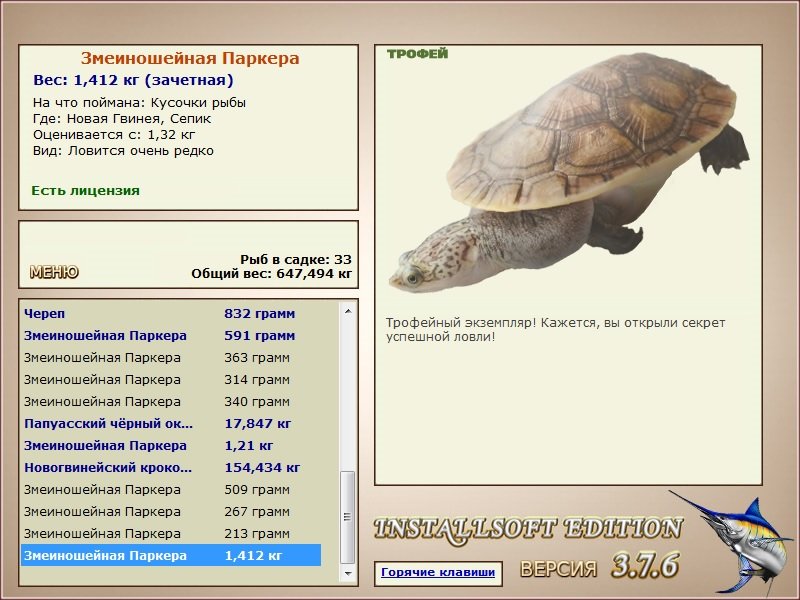Click the Трофейный экземпляр description text
Viewport: 800px width, 600px height.
pos(555,330)
